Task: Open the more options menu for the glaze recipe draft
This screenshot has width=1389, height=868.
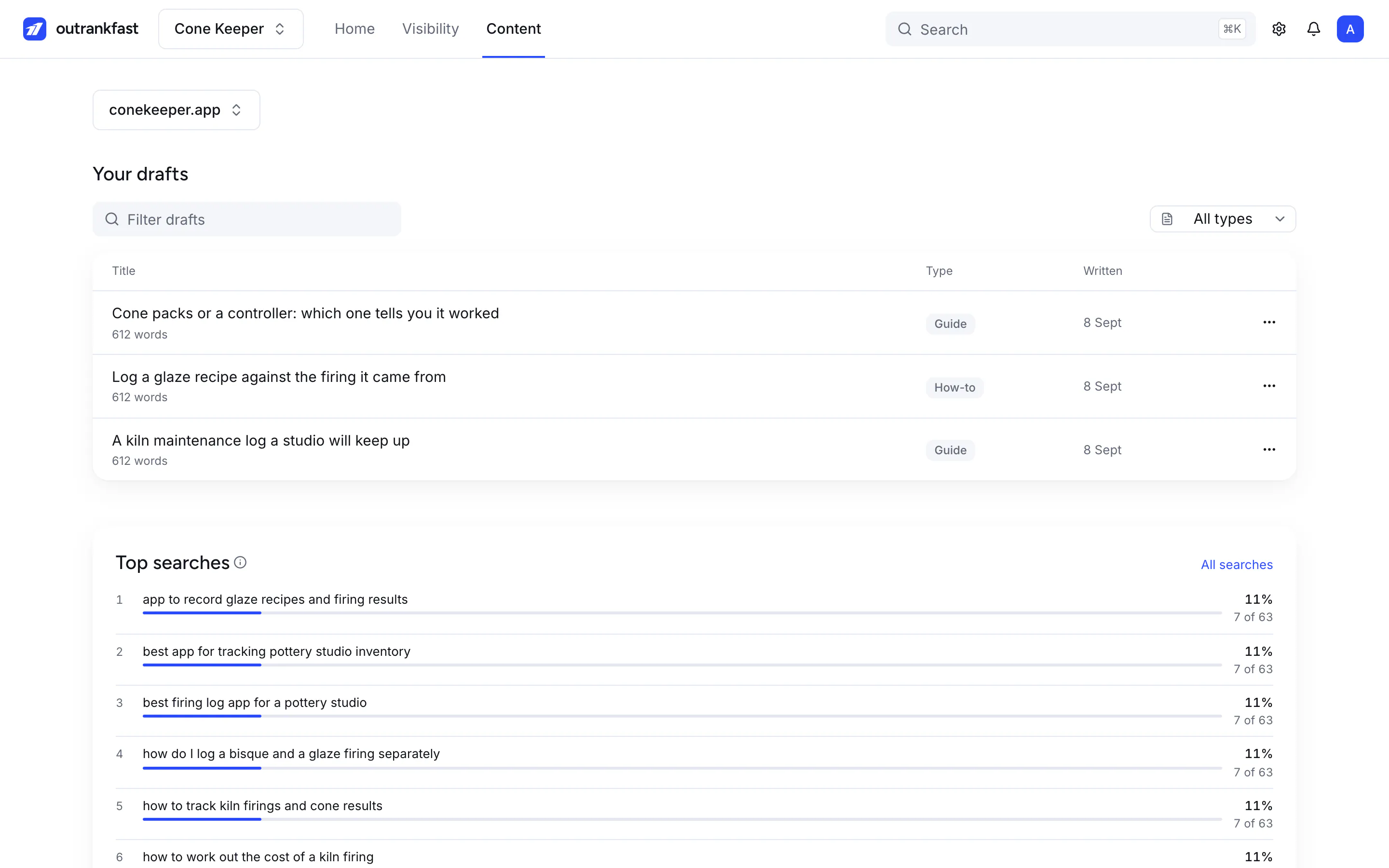Action: (x=1269, y=386)
